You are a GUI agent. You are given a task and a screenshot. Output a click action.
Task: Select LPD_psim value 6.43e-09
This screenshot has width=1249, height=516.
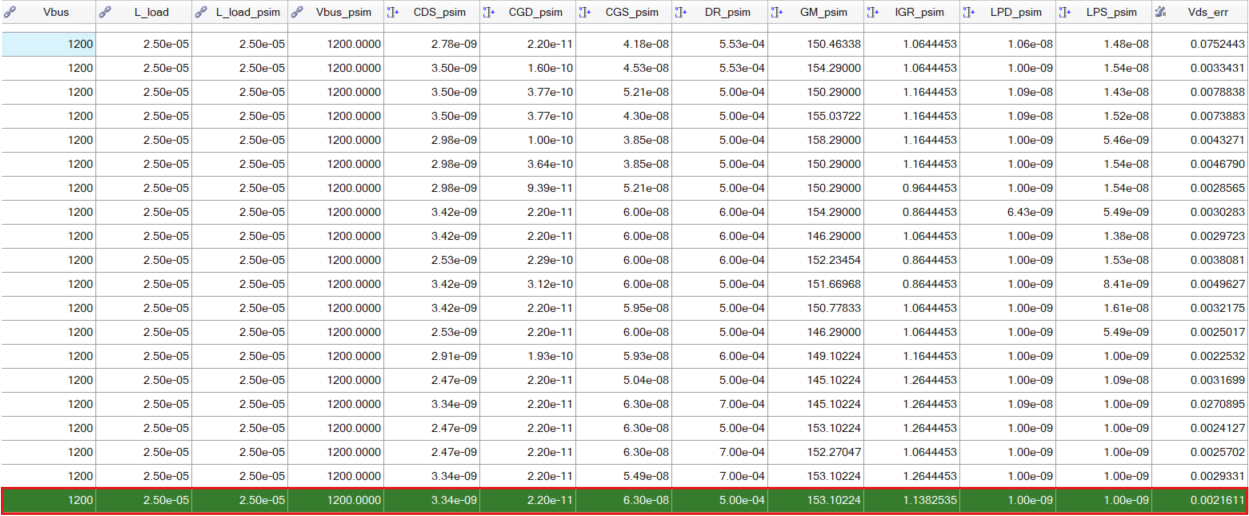[1029, 212]
